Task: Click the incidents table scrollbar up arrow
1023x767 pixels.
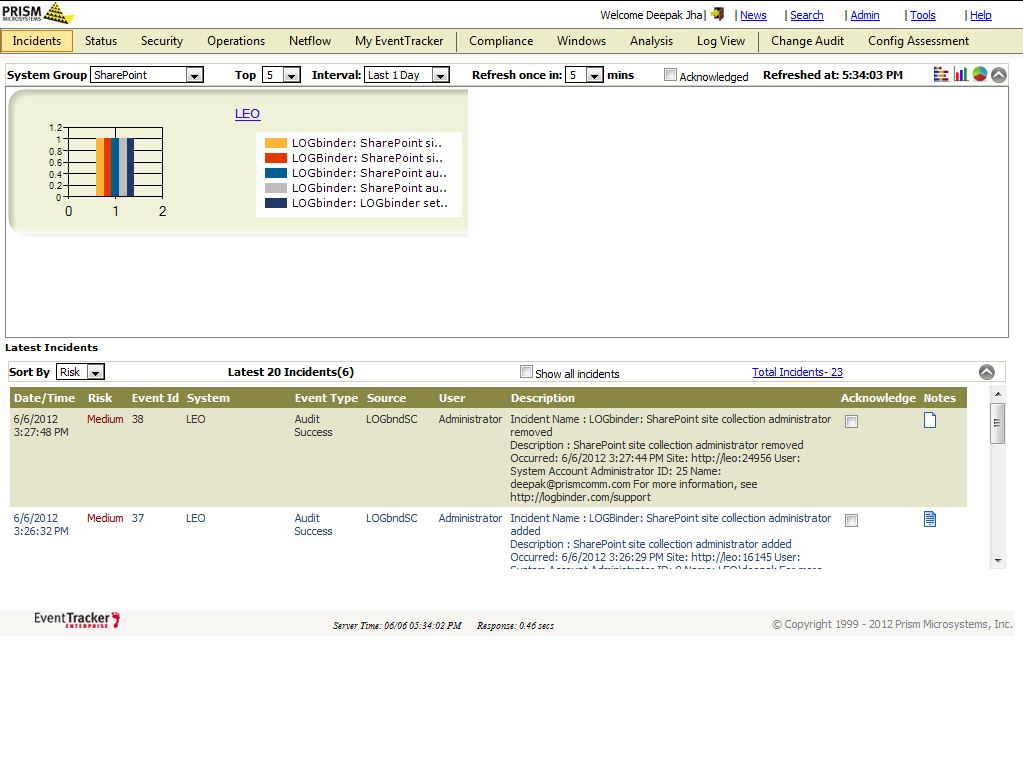Action: (998, 394)
